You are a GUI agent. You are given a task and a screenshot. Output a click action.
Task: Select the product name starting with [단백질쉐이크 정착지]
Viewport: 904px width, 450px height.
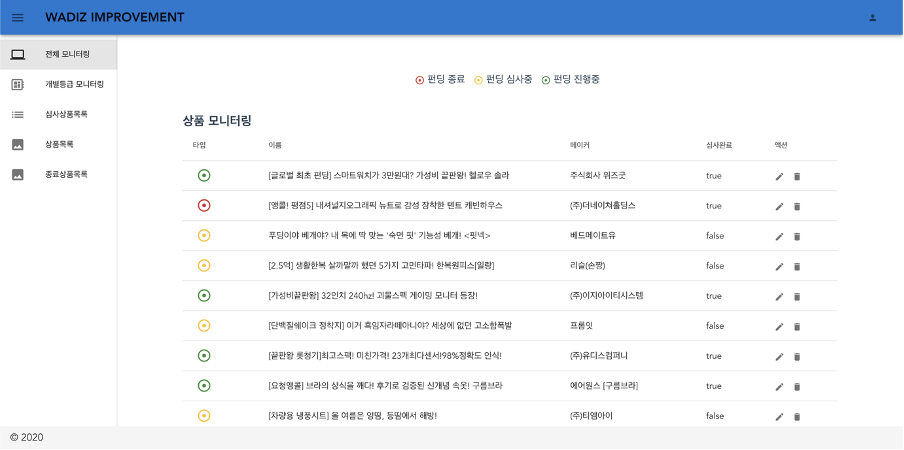(390, 326)
